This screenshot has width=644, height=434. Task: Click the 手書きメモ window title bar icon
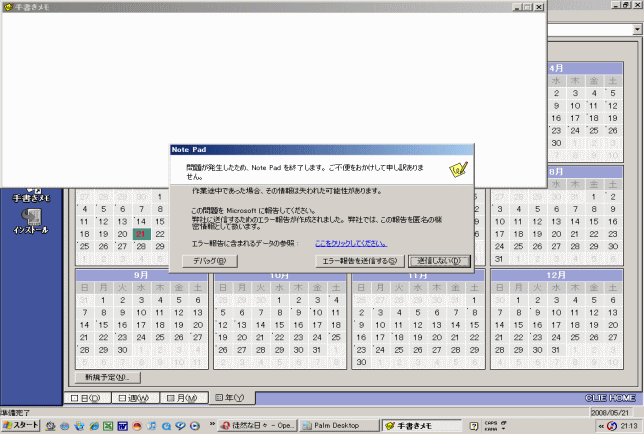point(7,7)
